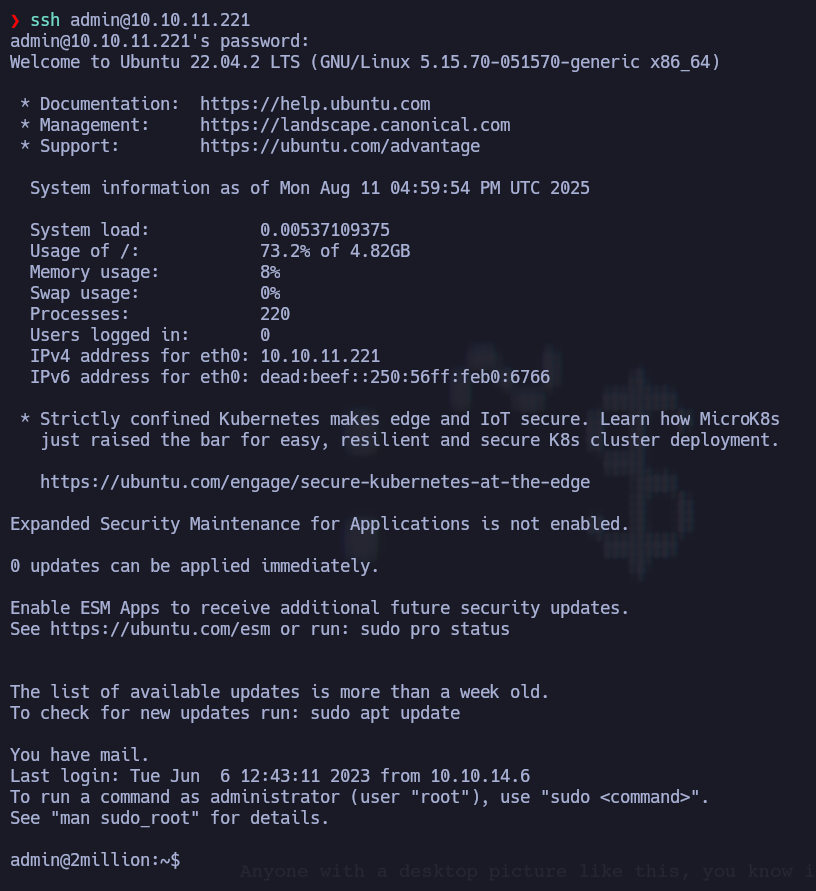
Task: Click the red prompt chevron before ssh
Action: pyautogui.click(x=15, y=20)
